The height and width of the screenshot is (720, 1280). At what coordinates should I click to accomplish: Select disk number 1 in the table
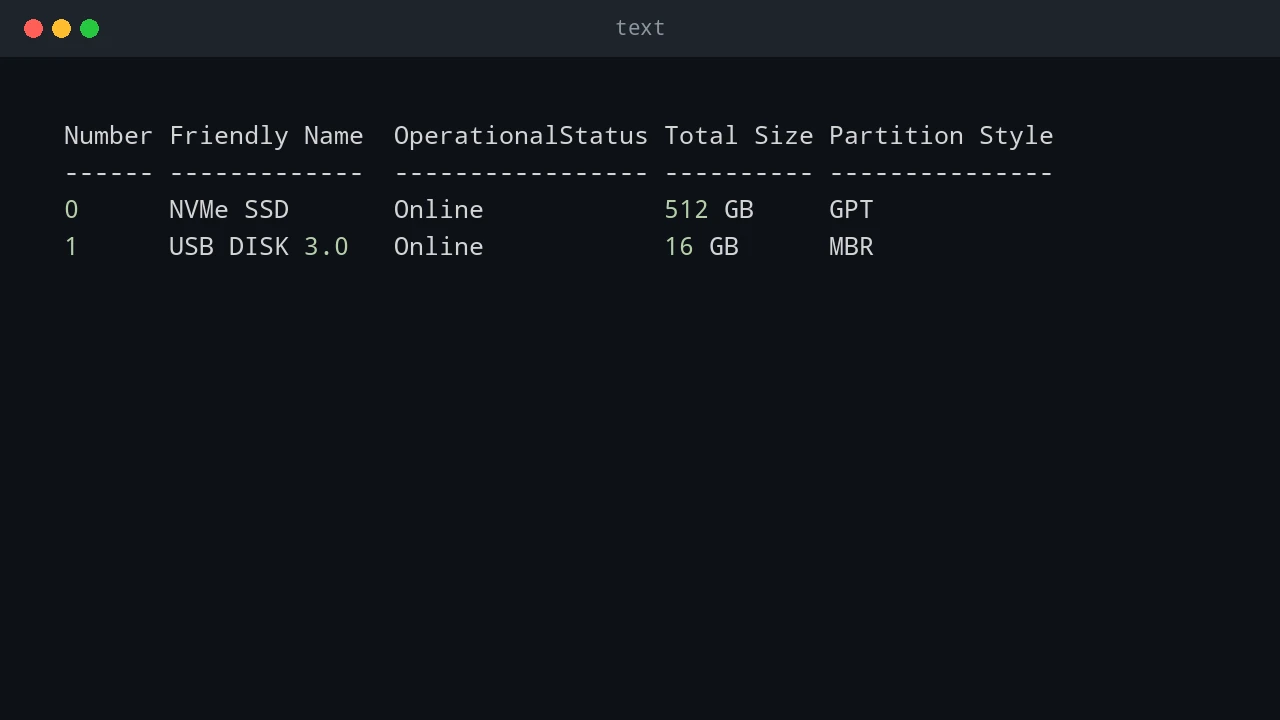click(71, 246)
